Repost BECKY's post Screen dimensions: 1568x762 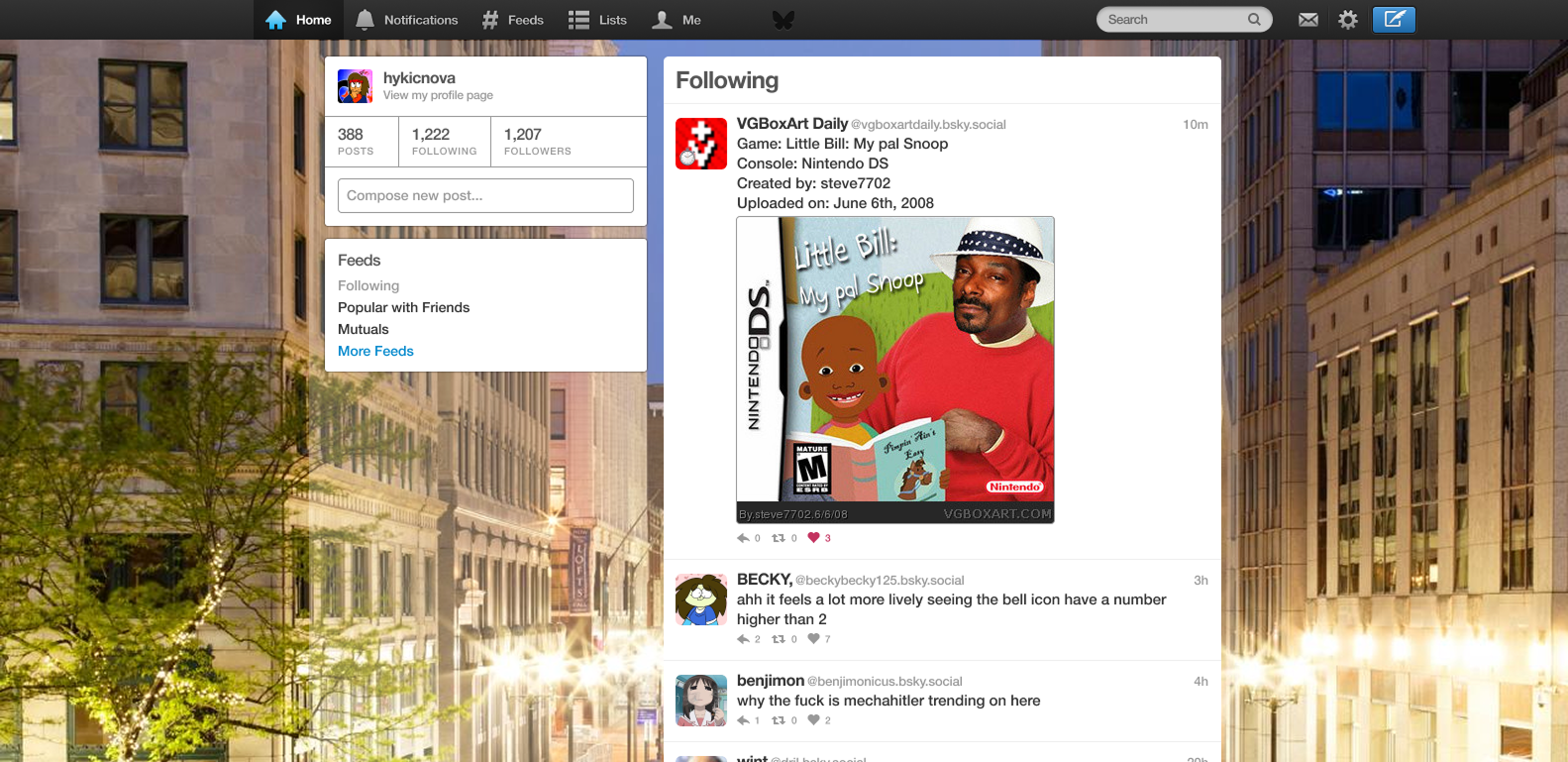[779, 639]
